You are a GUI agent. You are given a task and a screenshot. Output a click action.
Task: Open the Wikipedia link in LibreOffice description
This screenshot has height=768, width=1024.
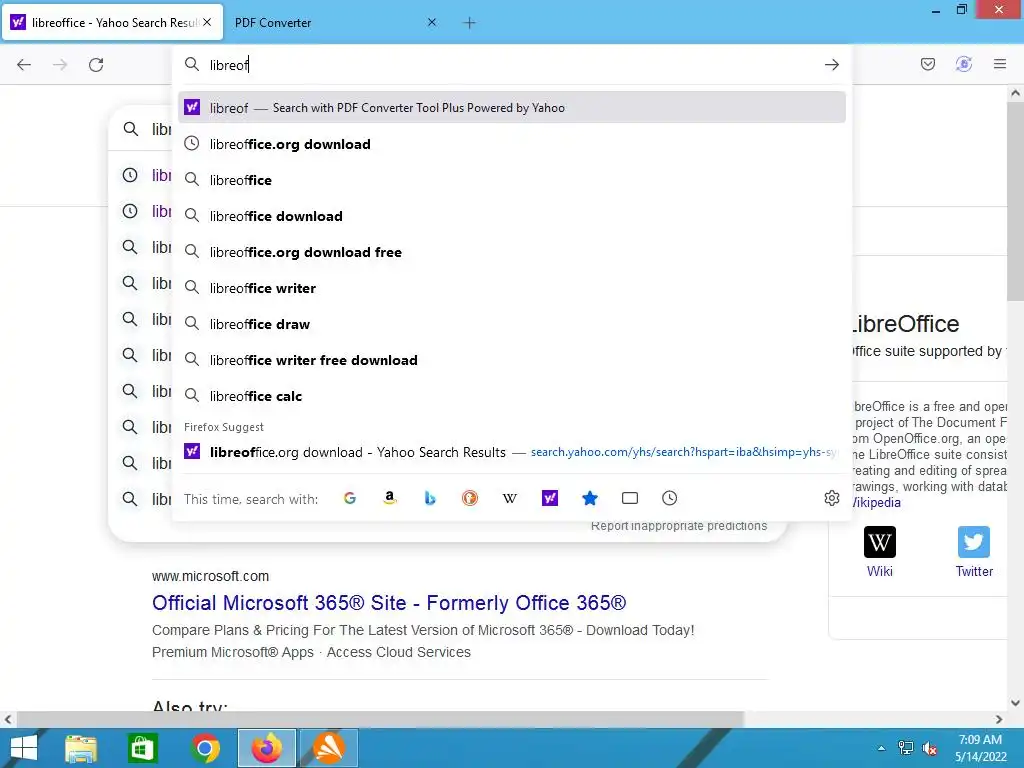pos(877,502)
